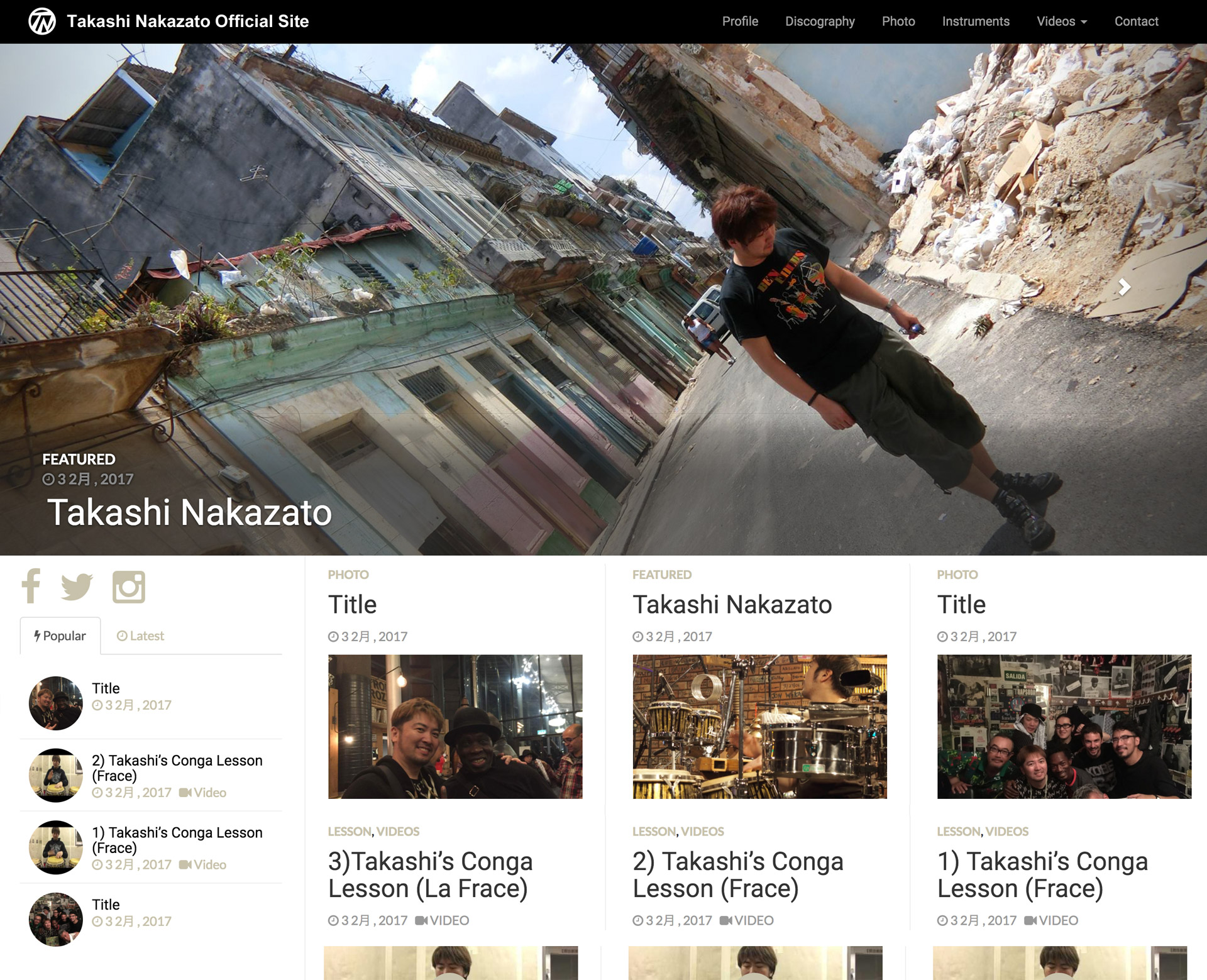Screen dimensions: 1207x980
Task: Click the FEATURED label on hero slide
Action: point(79,460)
